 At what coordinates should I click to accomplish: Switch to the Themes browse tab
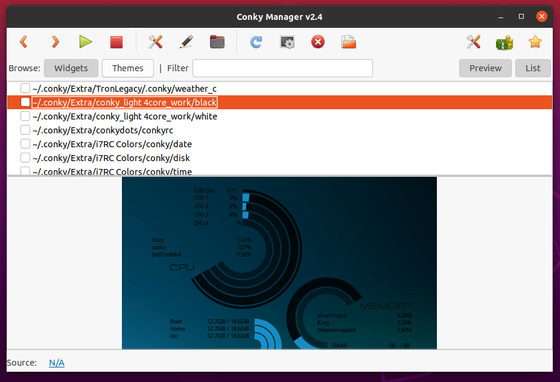coord(128,68)
